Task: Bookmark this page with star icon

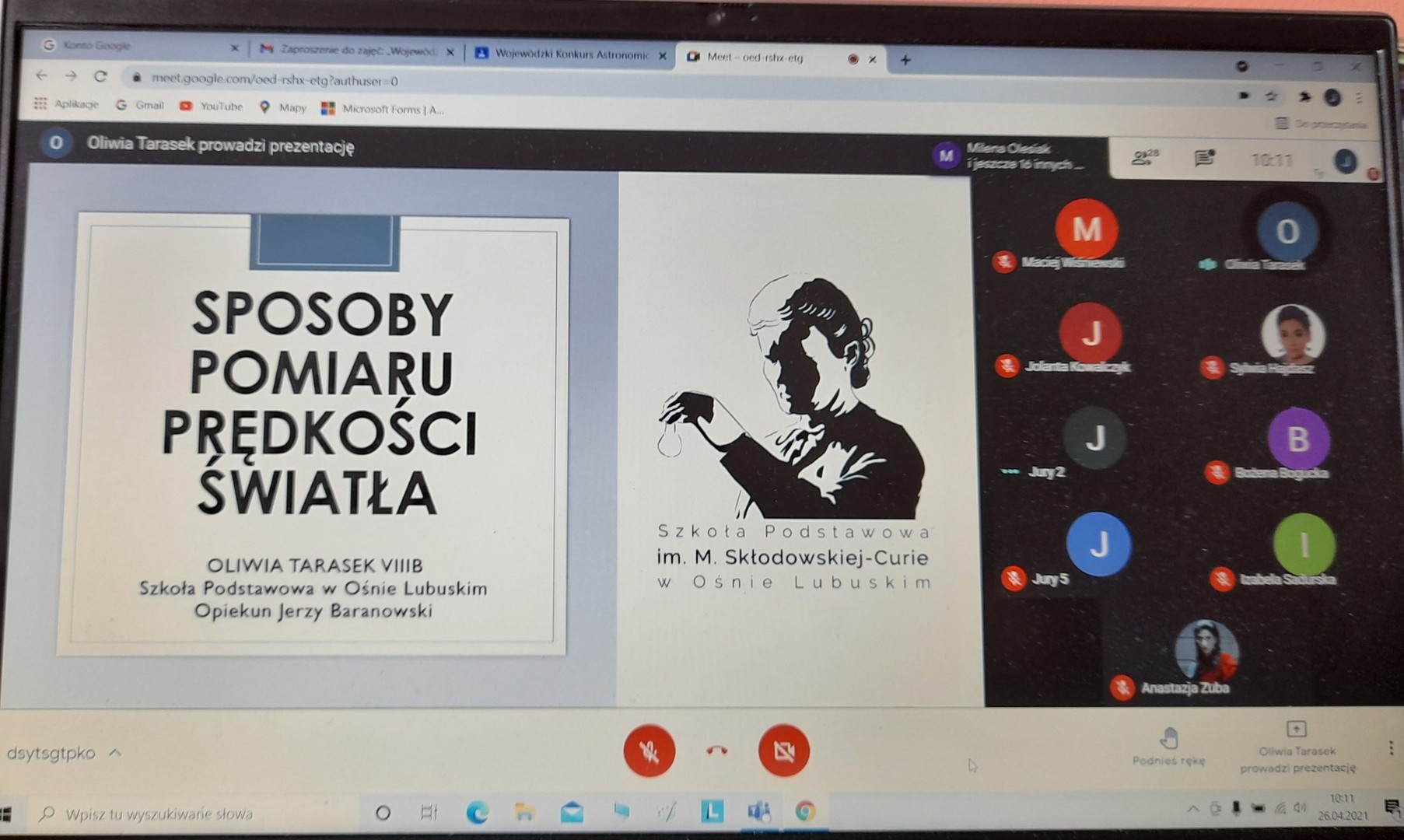Action: (1272, 96)
